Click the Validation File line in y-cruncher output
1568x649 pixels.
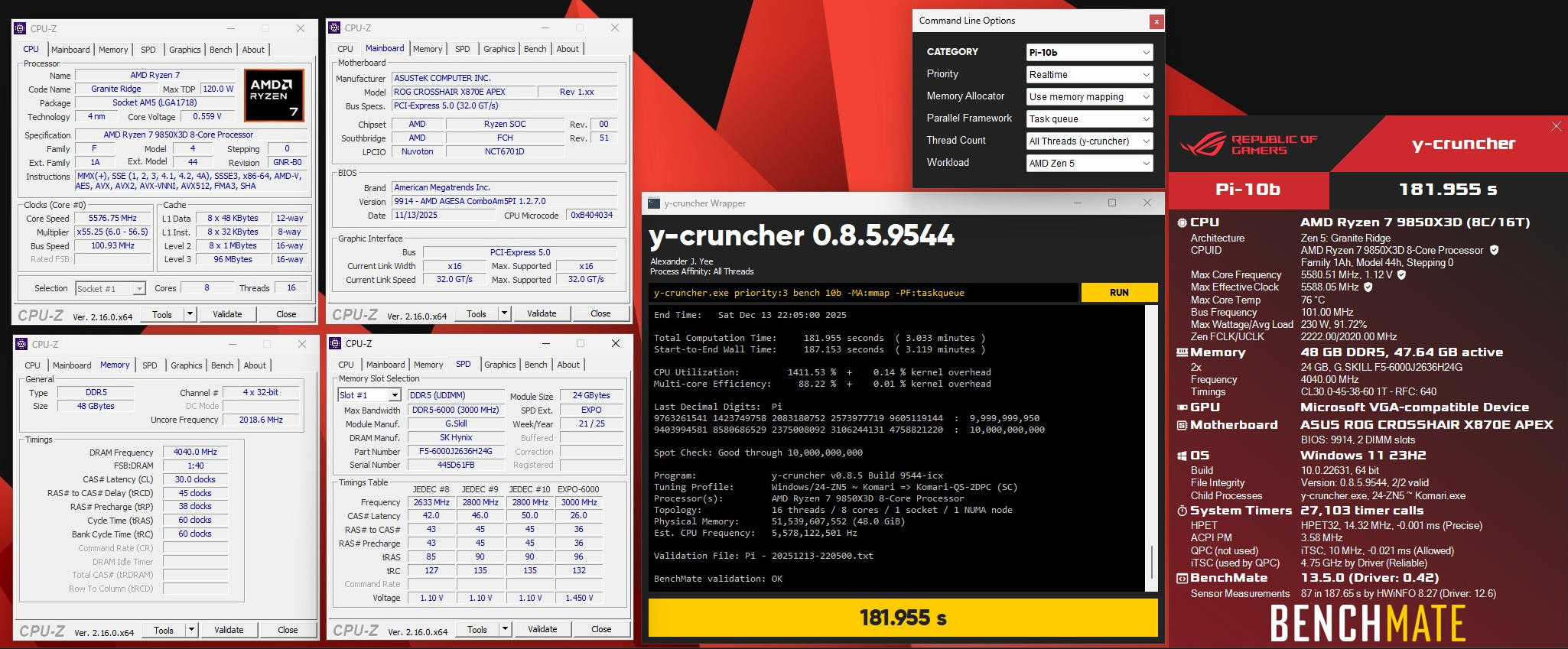pyautogui.click(x=763, y=556)
